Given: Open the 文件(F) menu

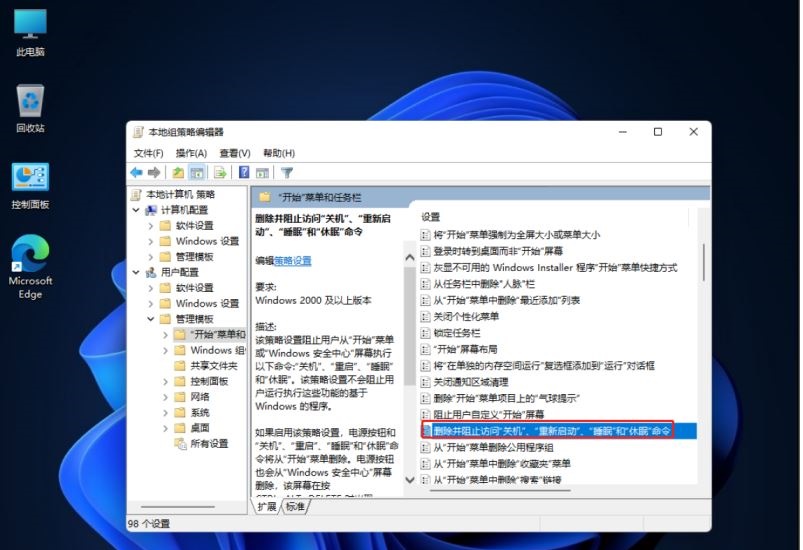Looking at the screenshot, I should 149,153.
